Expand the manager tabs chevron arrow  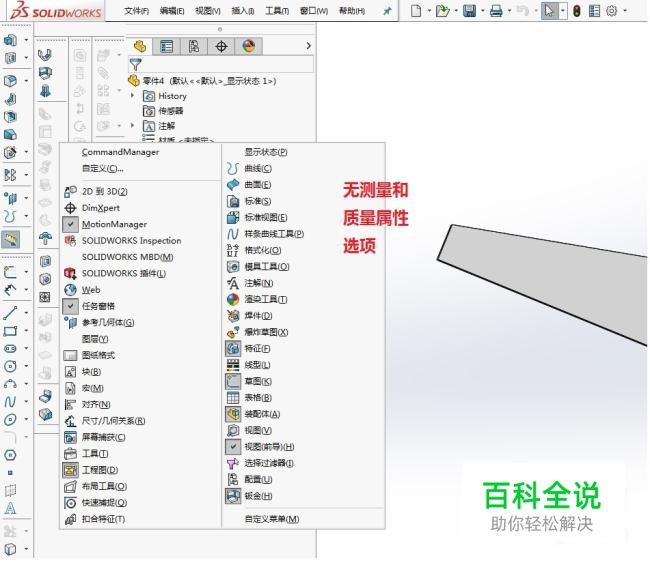coord(308,46)
